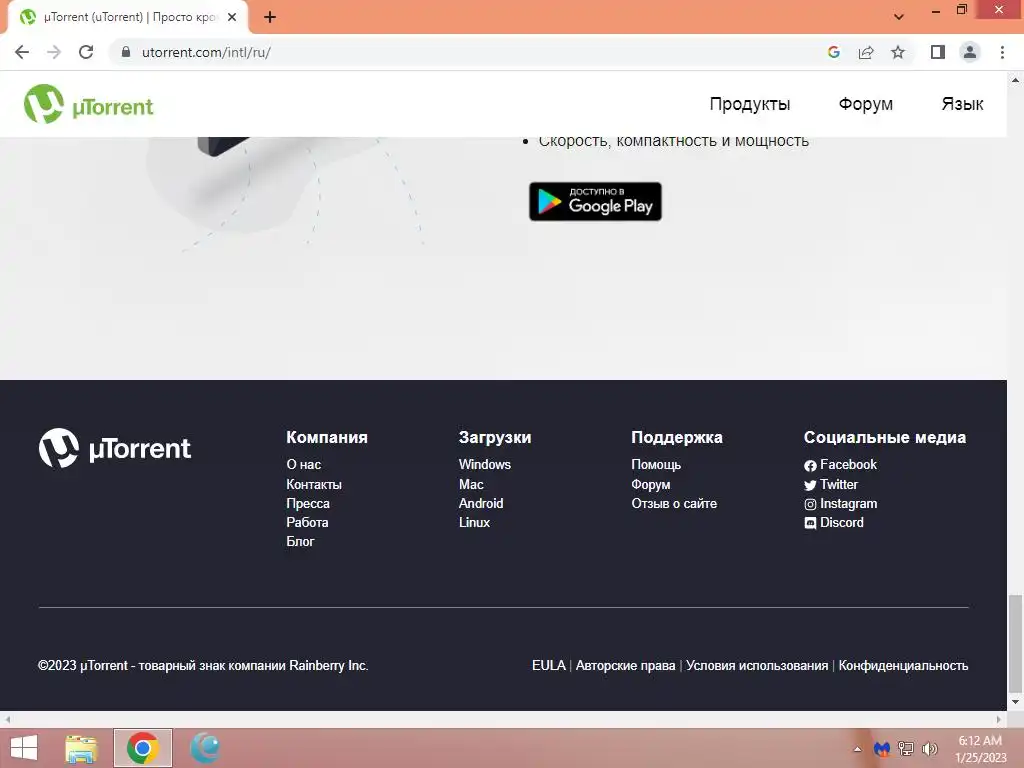
Task: Click the µTorrent header logo
Action: pos(89,104)
